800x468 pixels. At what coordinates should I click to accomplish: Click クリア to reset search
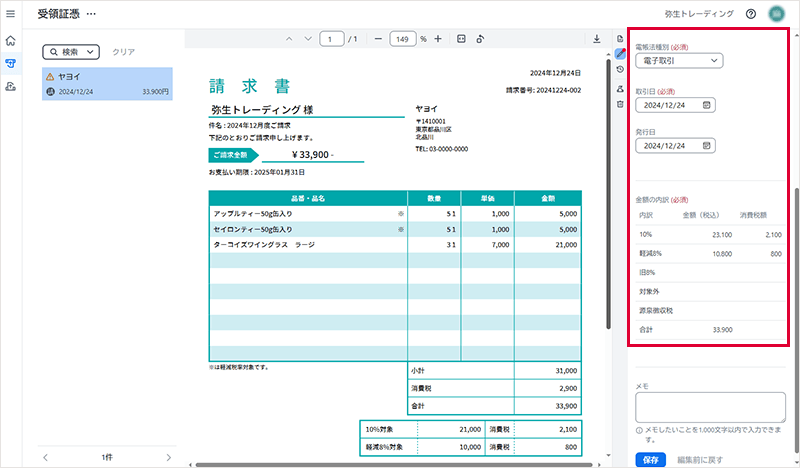tap(123, 52)
